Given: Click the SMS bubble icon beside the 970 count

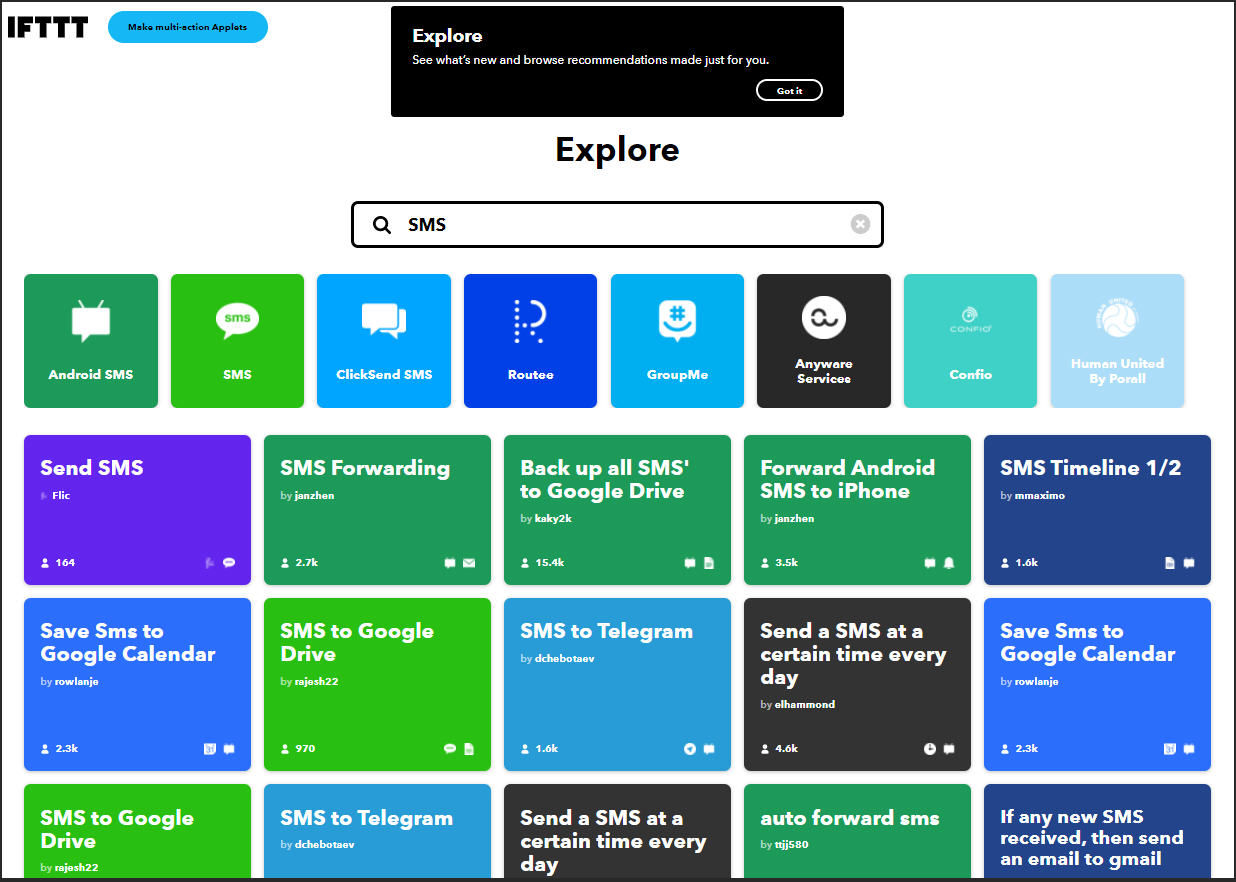Looking at the screenshot, I should pos(450,749).
